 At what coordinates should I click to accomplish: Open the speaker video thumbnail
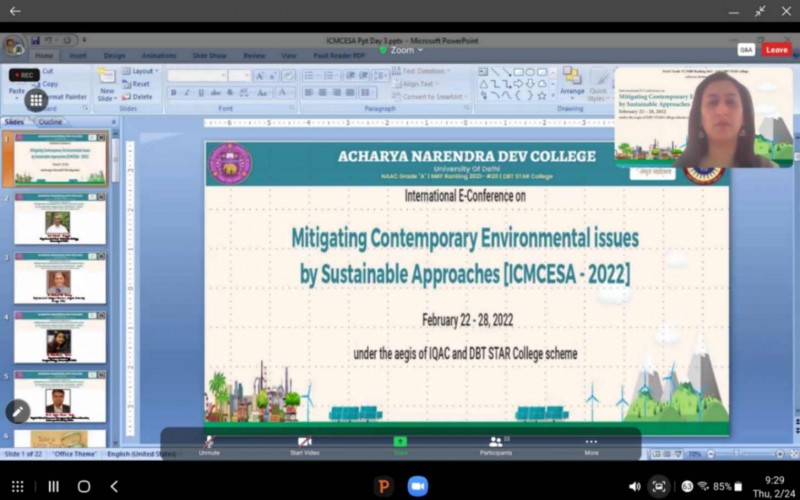704,117
